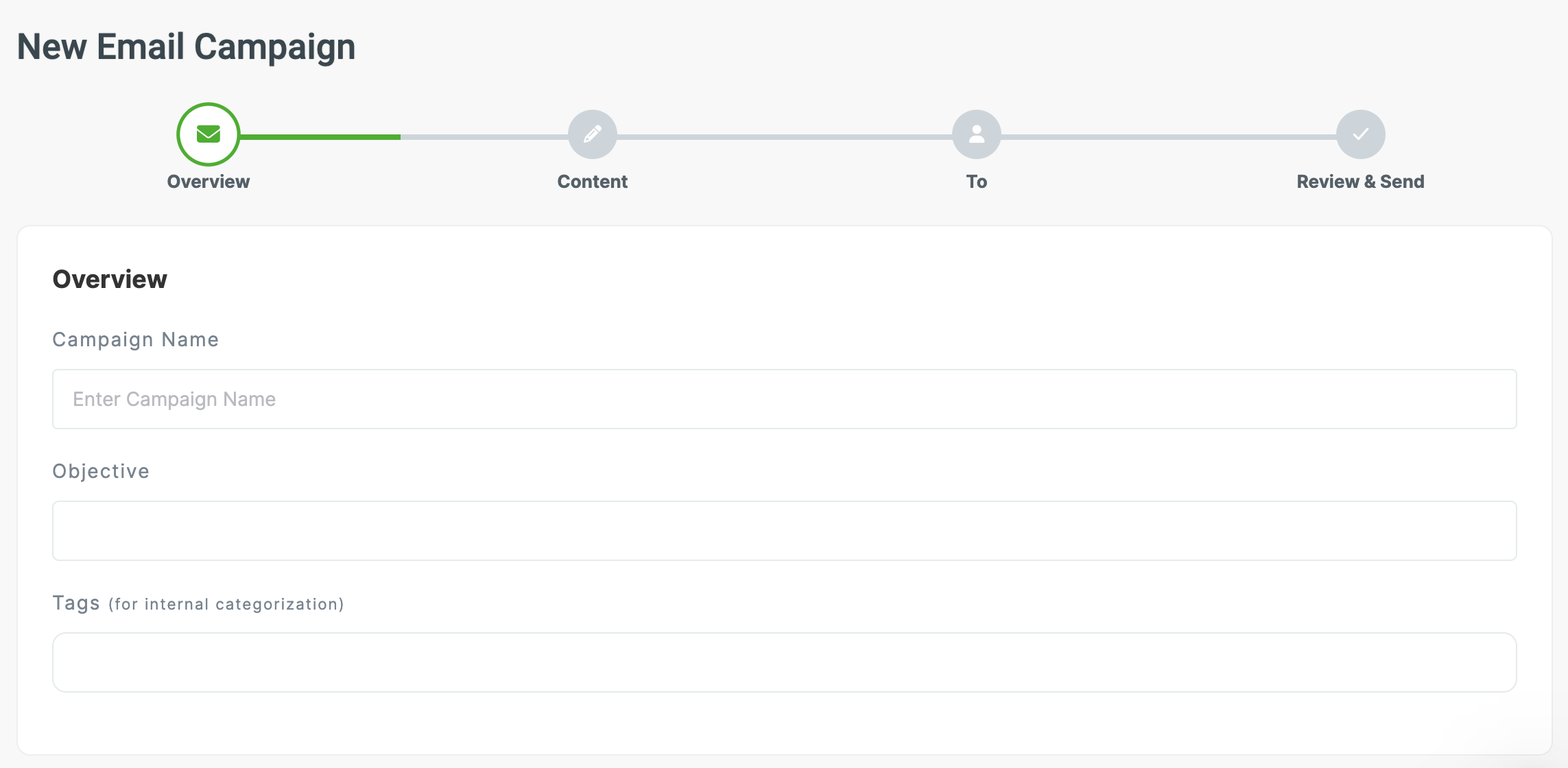This screenshot has height=768, width=1568.
Task: Click the "for internal categorization" hint text
Action: pyautogui.click(x=226, y=604)
